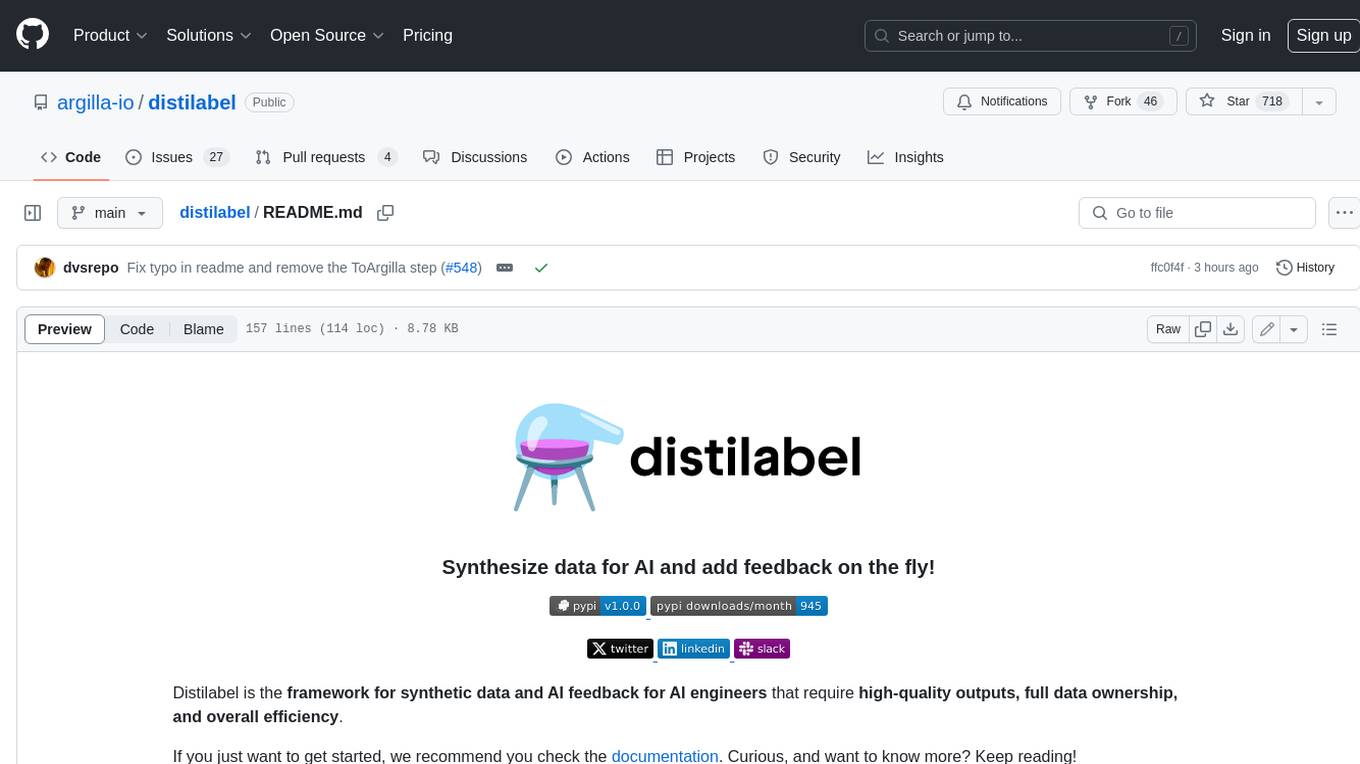1360x764 pixels.
Task: Switch to the Pull requests tab
Action: (x=325, y=157)
